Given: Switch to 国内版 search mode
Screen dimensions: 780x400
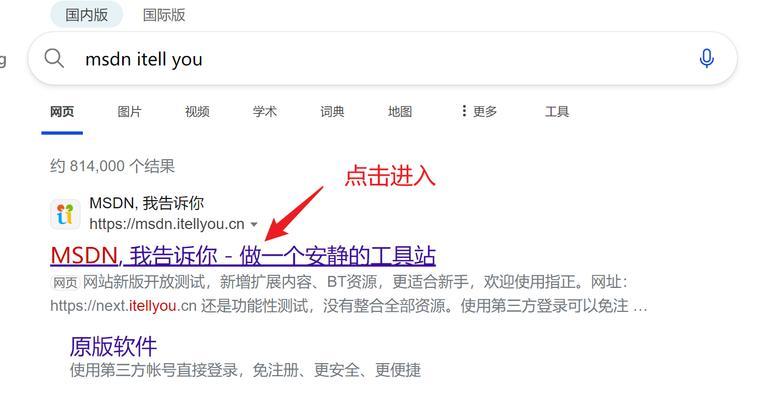Looking at the screenshot, I should click(x=87, y=15).
